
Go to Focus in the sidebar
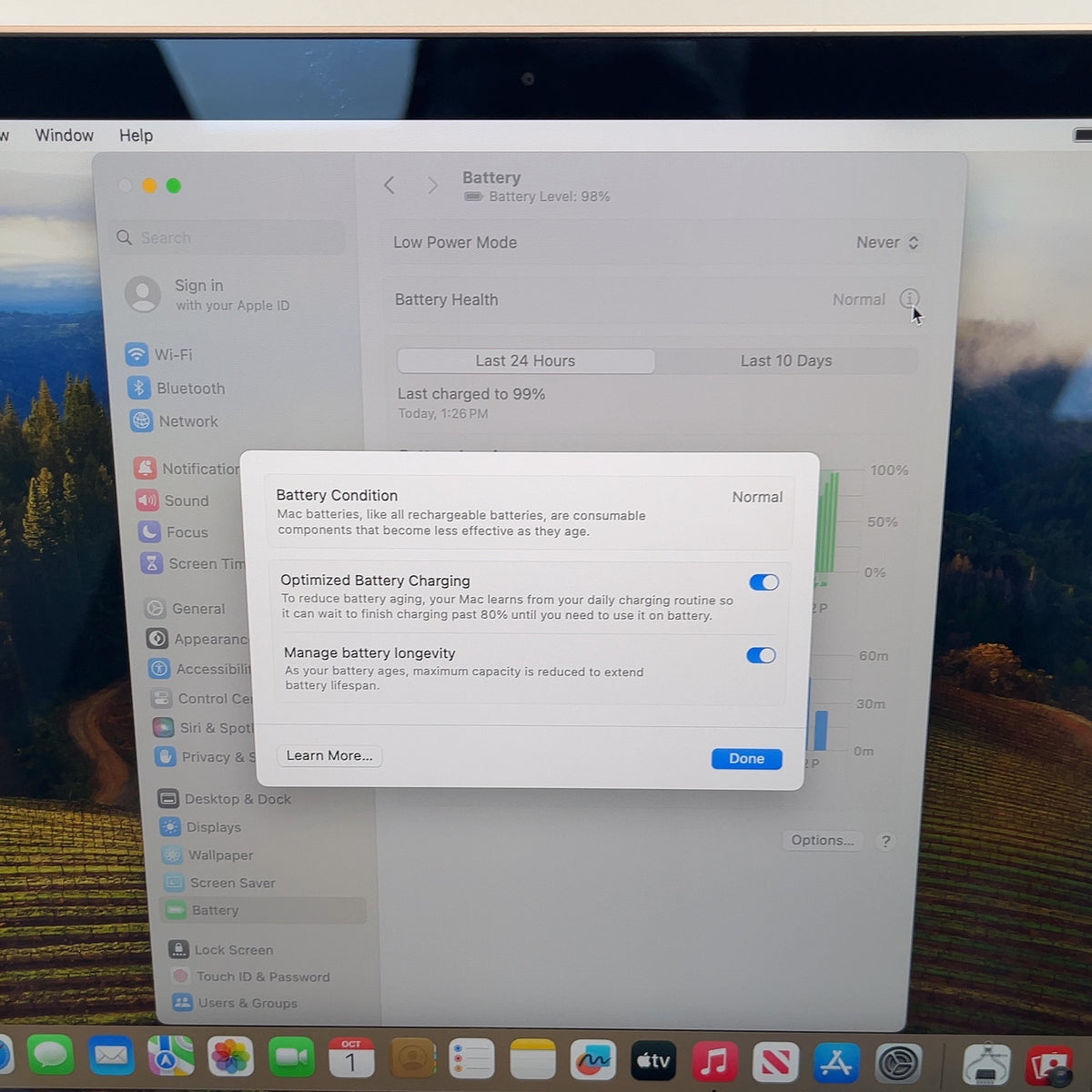(173, 532)
